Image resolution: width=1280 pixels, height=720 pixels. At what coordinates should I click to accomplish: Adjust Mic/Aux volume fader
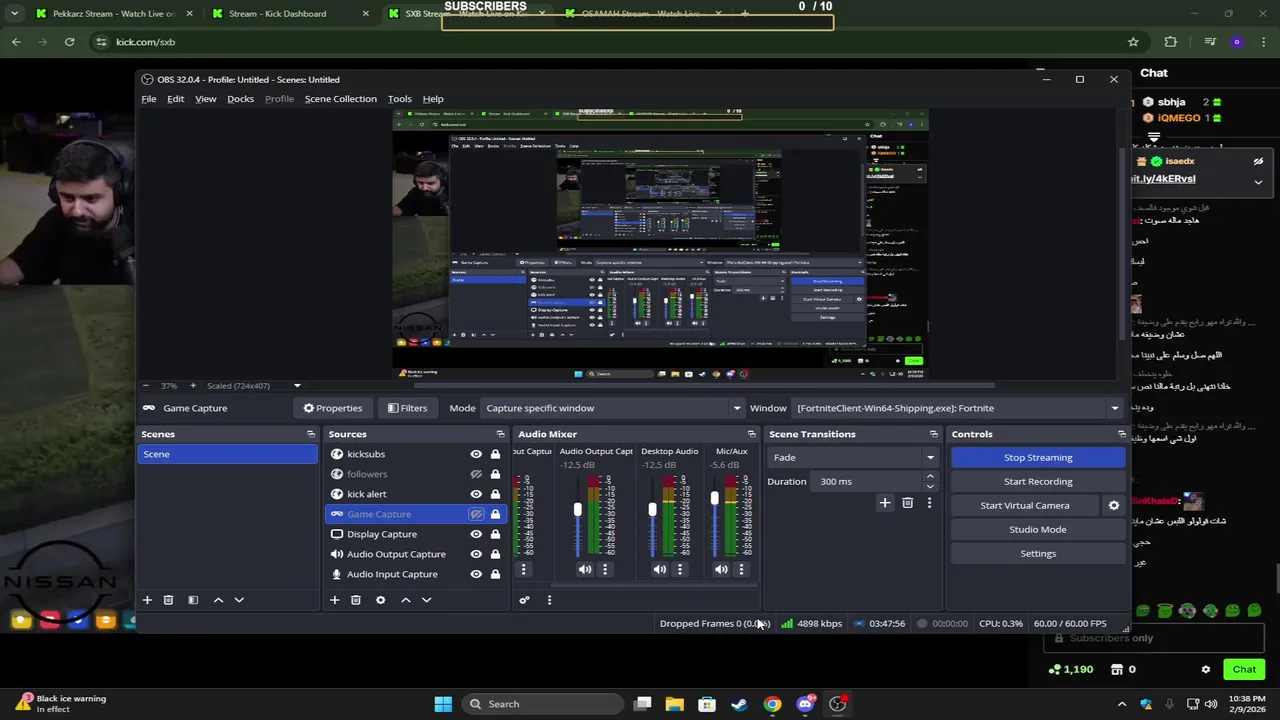[714, 498]
